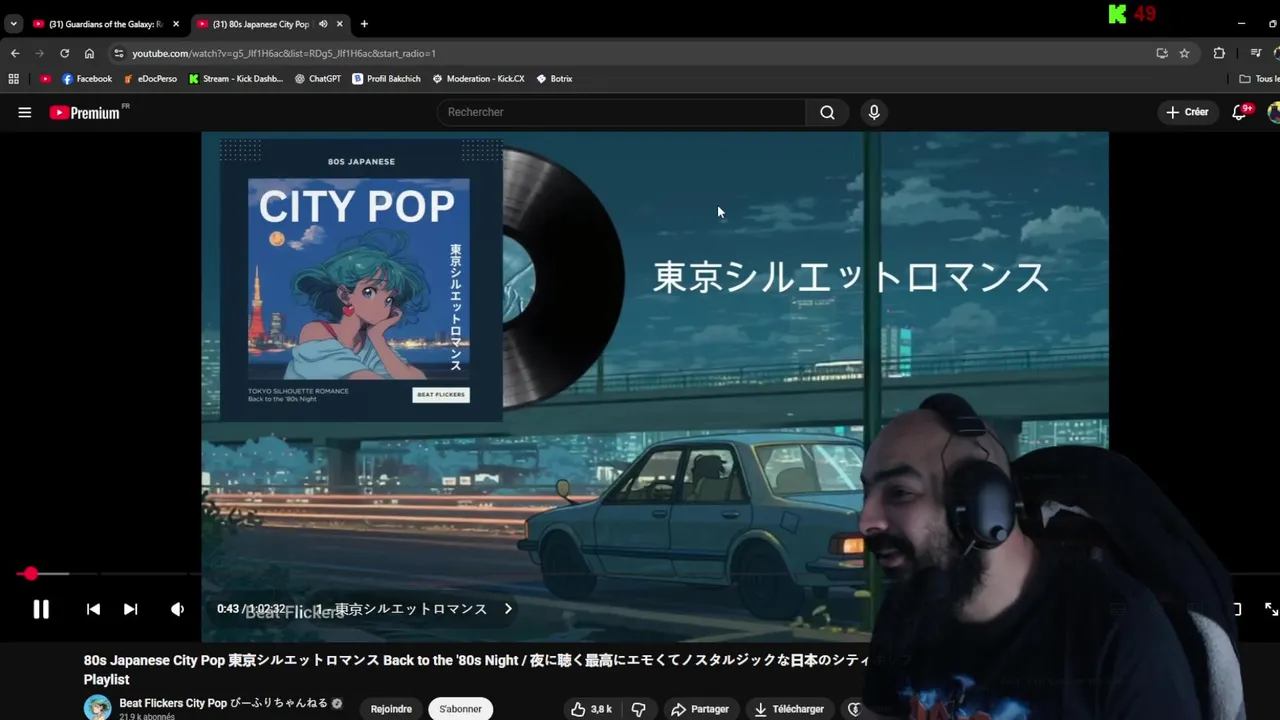Bookmark this page with the star icon
Screen dimensions: 1280x720
tap(1185, 53)
